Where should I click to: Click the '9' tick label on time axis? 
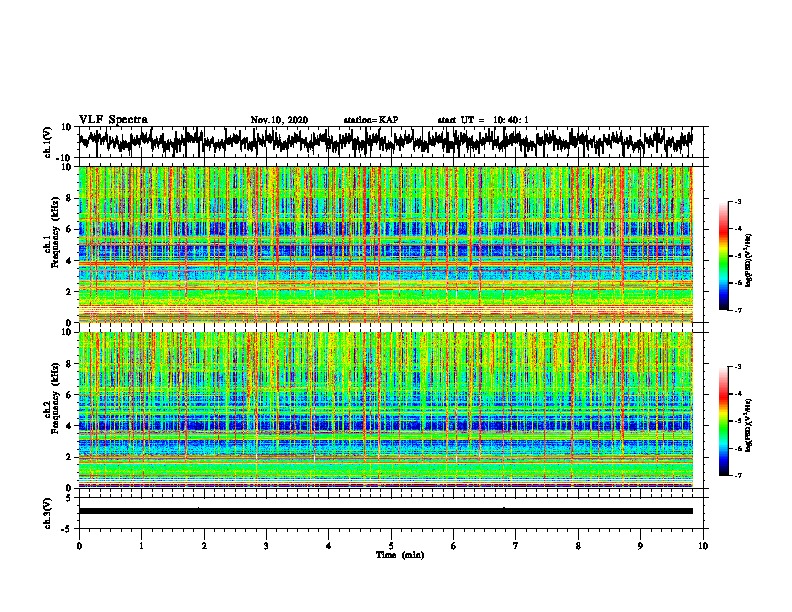coord(640,546)
